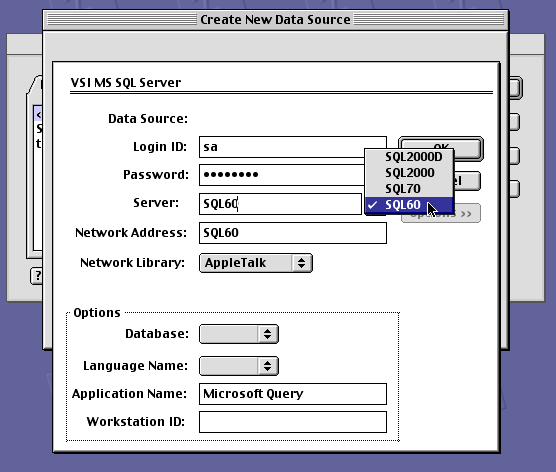The image size is (556, 472).
Task: Open the Network Library AppleTalk popup
Action: pyautogui.click(x=256, y=263)
